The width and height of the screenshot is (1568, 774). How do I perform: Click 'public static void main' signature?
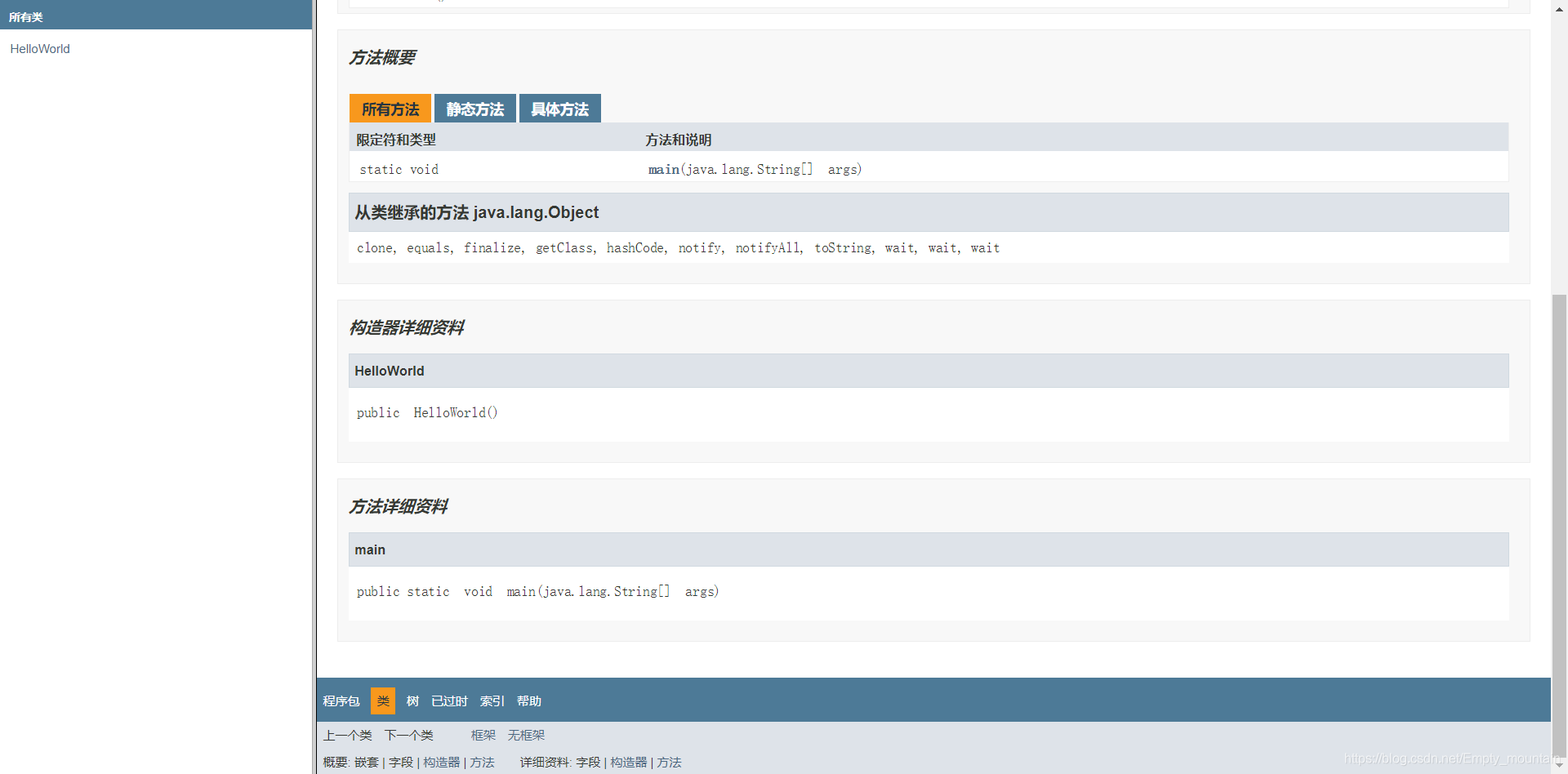click(537, 591)
